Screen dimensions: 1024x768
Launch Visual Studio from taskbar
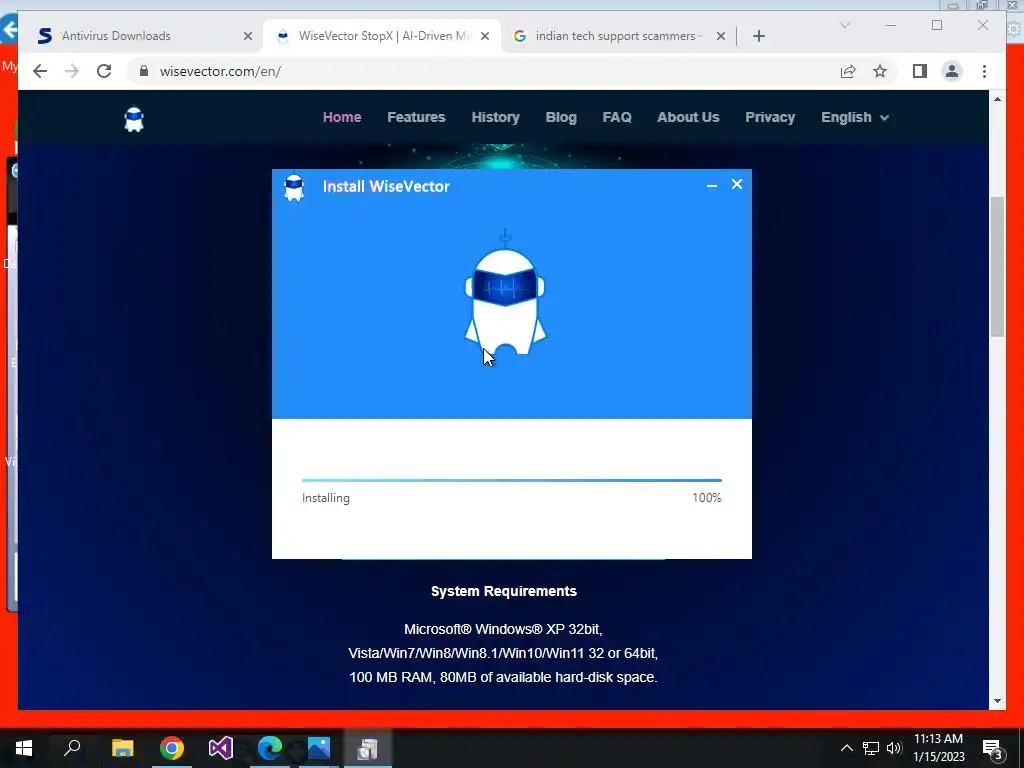[221, 748]
